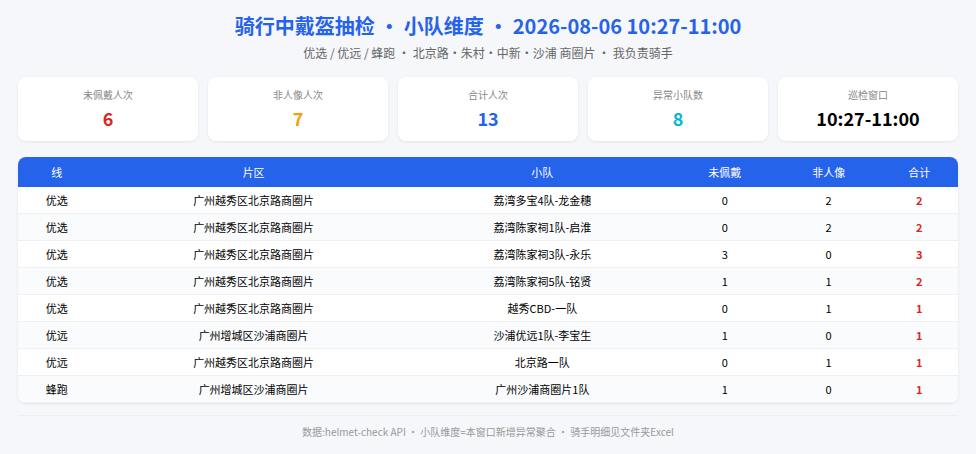Click 优选 in the 荔湾陈家祠5队-铭贤 row
Viewport: 976px width, 454px height.
[x=57, y=282]
